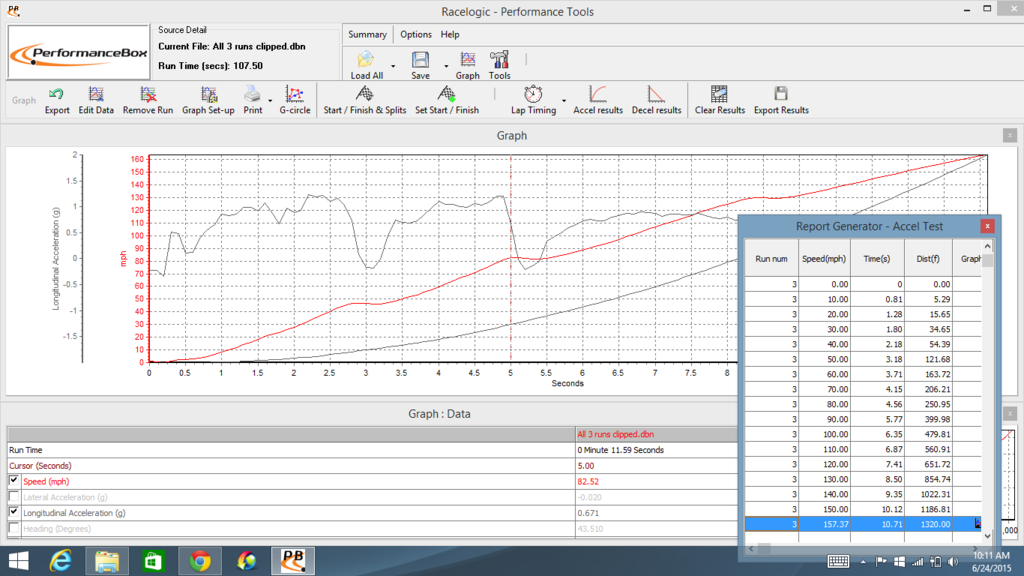Click Export Results tool
This screenshot has width=1024, height=576.
pos(781,101)
